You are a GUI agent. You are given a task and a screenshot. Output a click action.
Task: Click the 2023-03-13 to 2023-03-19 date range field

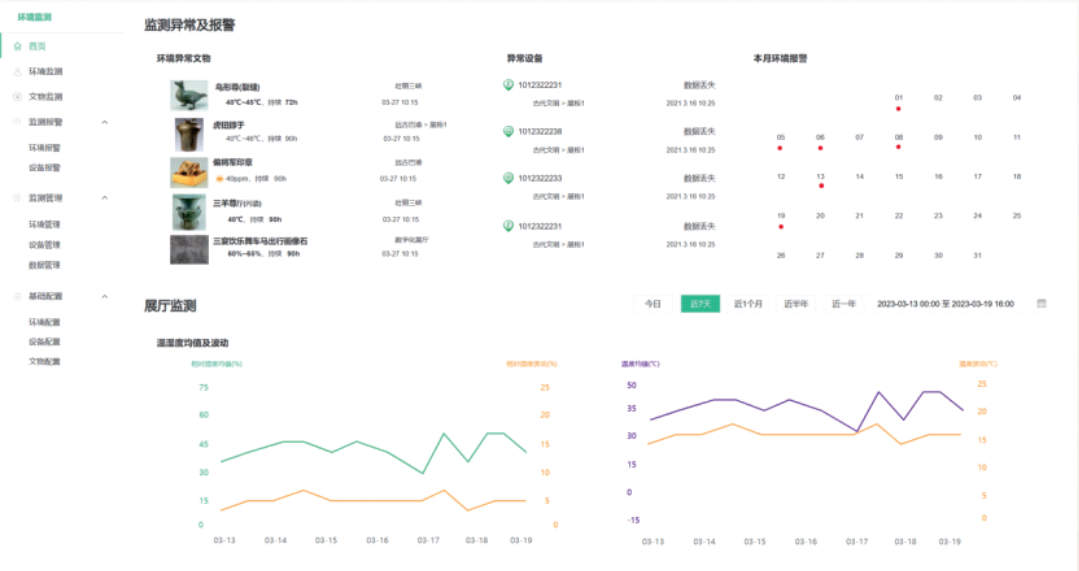coord(946,304)
